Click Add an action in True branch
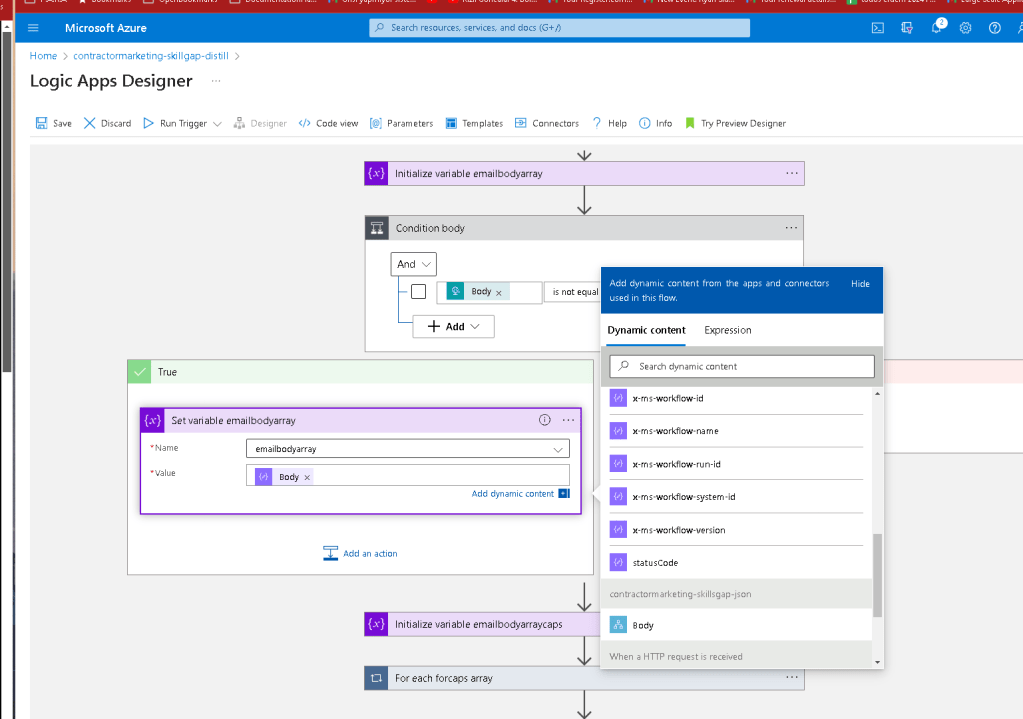 tap(360, 553)
